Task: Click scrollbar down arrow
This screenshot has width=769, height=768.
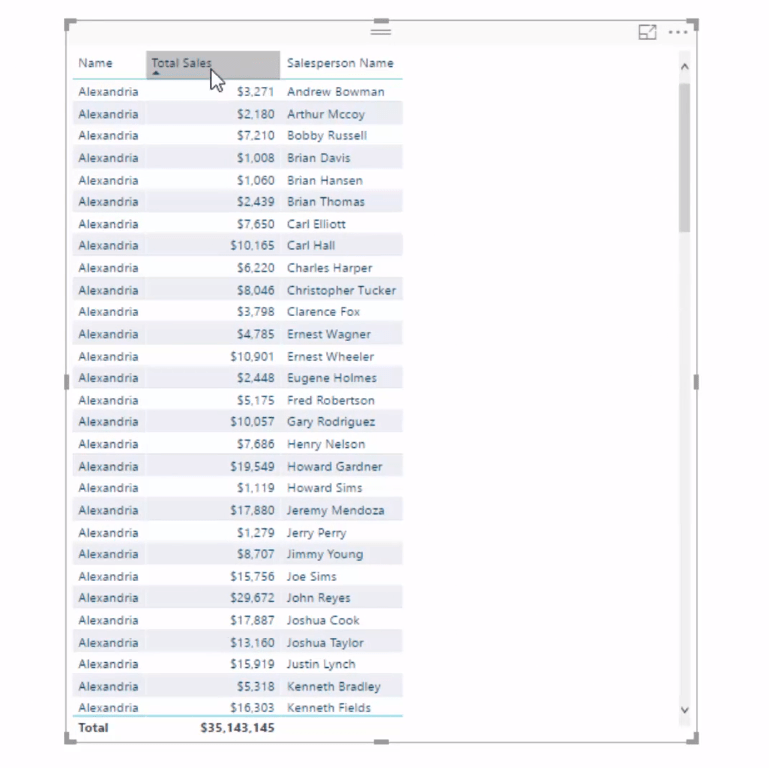Action: [685, 710]
